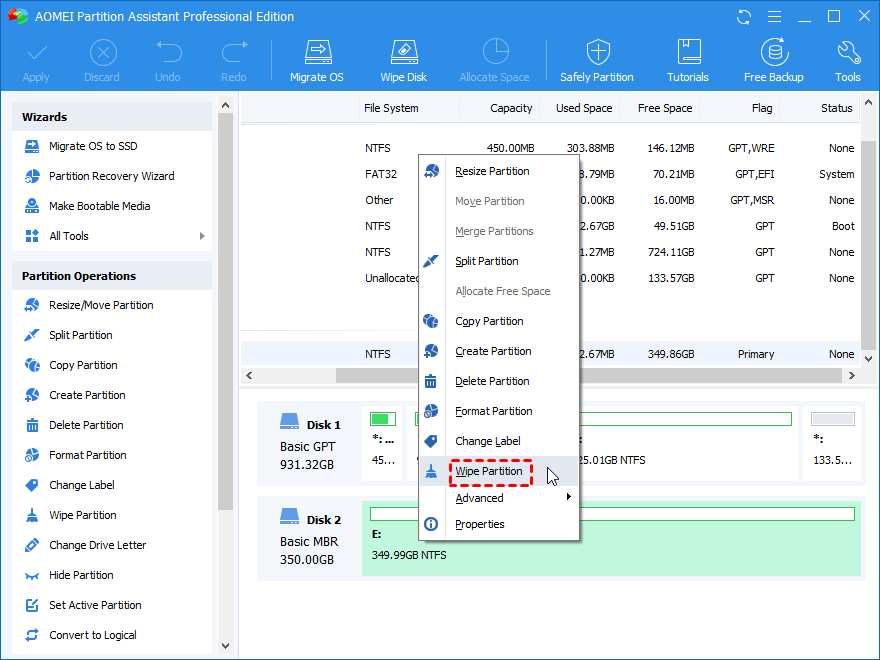The image size is (880, 660).
Task: Click the Tools wrench icon
Action: click(848, 60)
